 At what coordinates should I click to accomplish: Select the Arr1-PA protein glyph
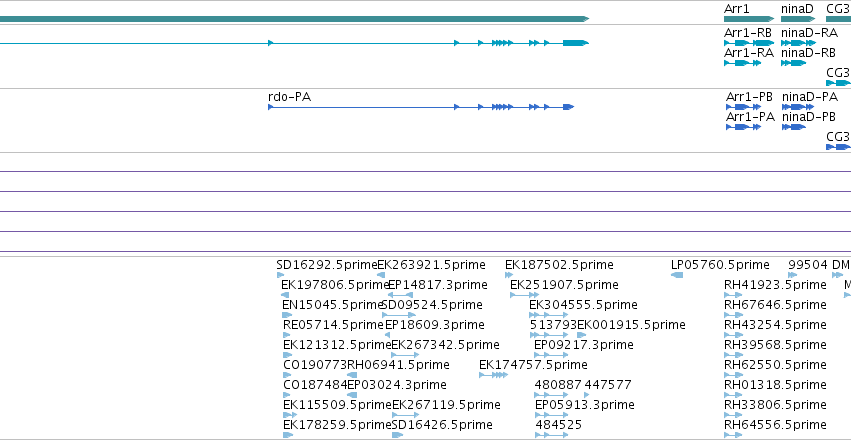[x=744, y=127]
